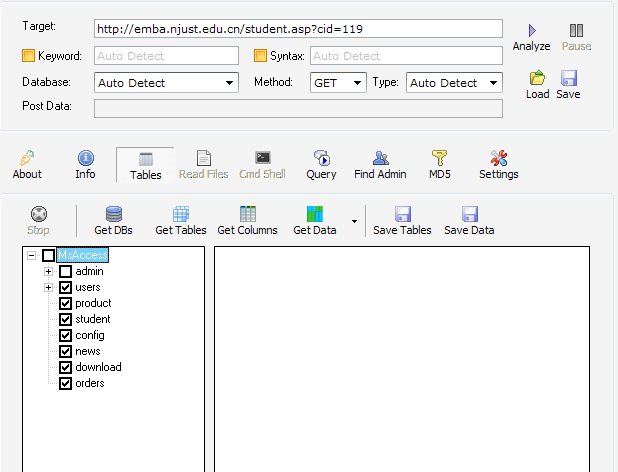Open the Info tab icon

86,158
